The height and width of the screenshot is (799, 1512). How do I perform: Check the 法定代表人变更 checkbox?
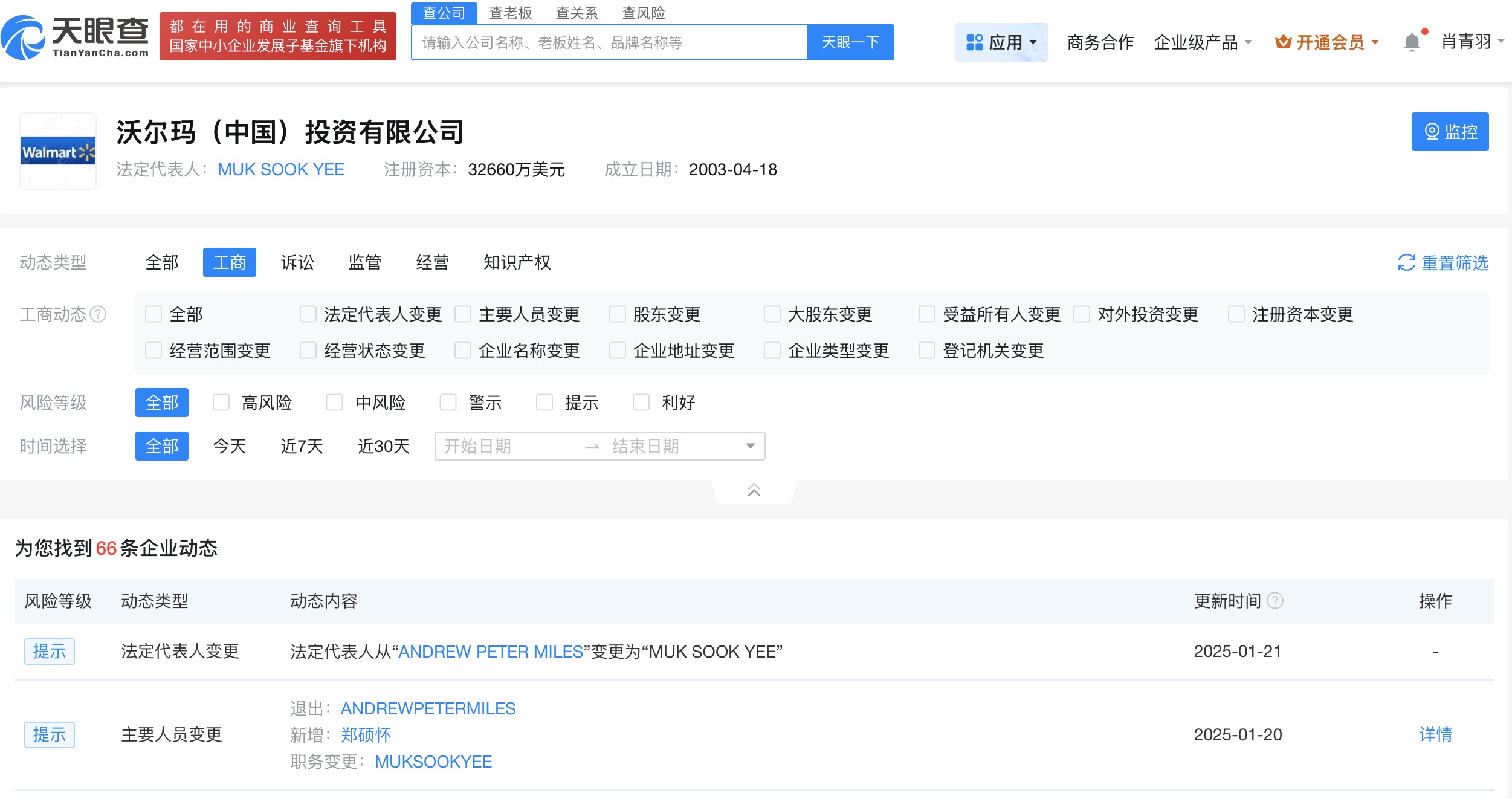[308, 314]
